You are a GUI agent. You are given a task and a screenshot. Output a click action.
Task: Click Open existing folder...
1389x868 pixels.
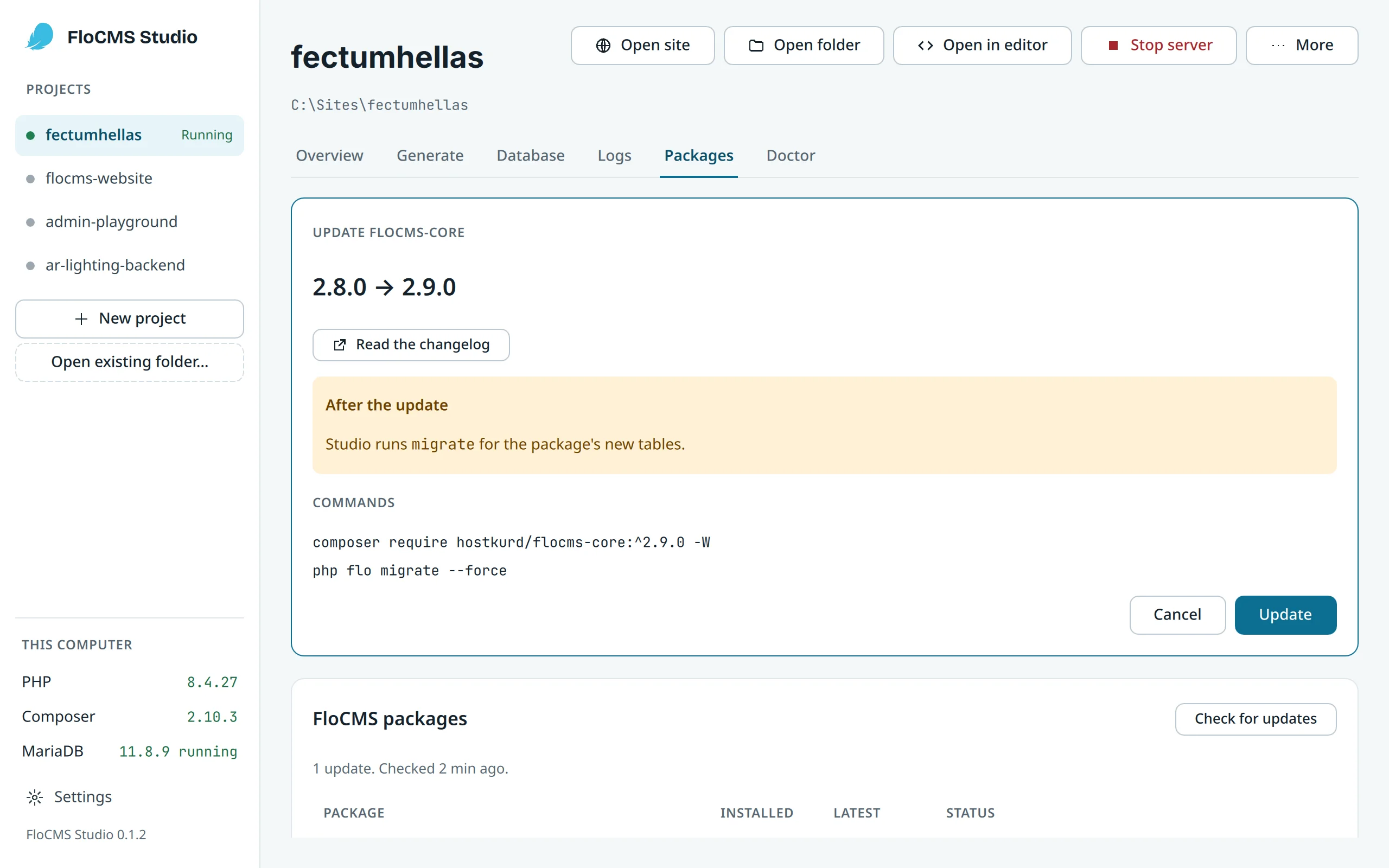[x=130, y=362]
